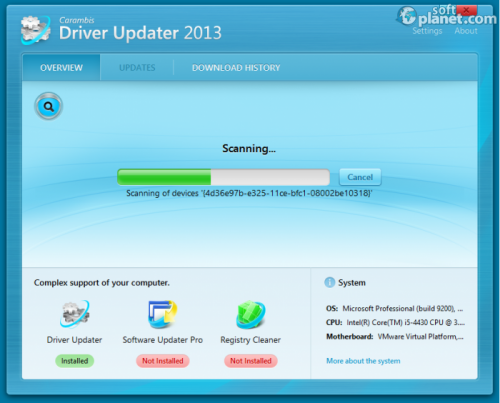
Task: Open the Updates tab
Action: tap(137, 68)
